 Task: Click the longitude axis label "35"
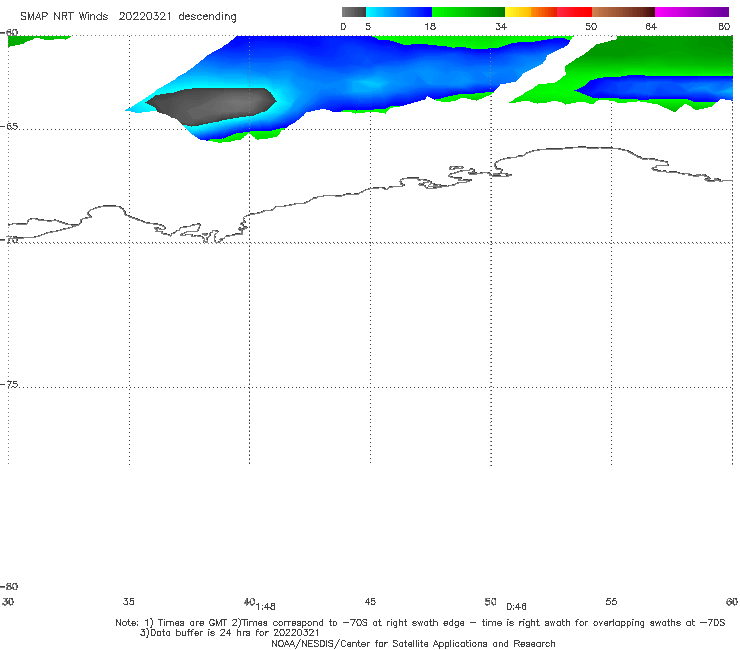[x=128, y=602]
